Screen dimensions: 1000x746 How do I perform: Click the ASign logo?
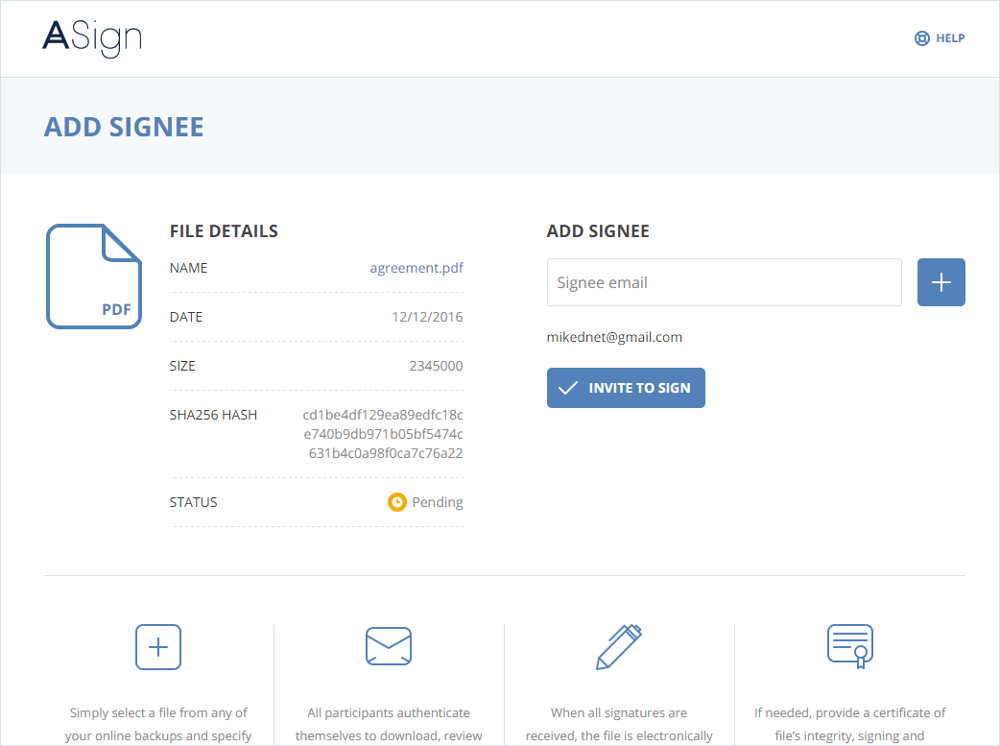pyautogui.click(x=92, y=38)
